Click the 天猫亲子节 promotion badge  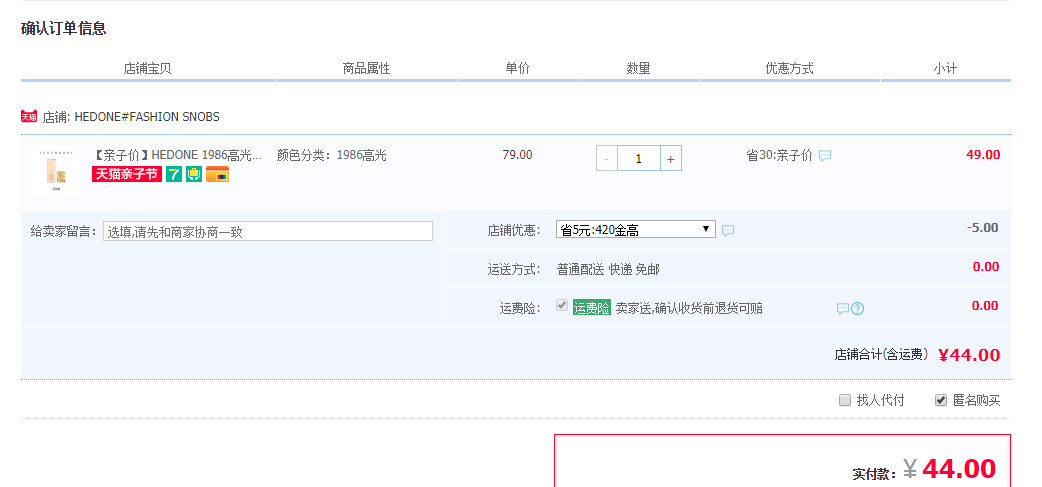[127, 174]
